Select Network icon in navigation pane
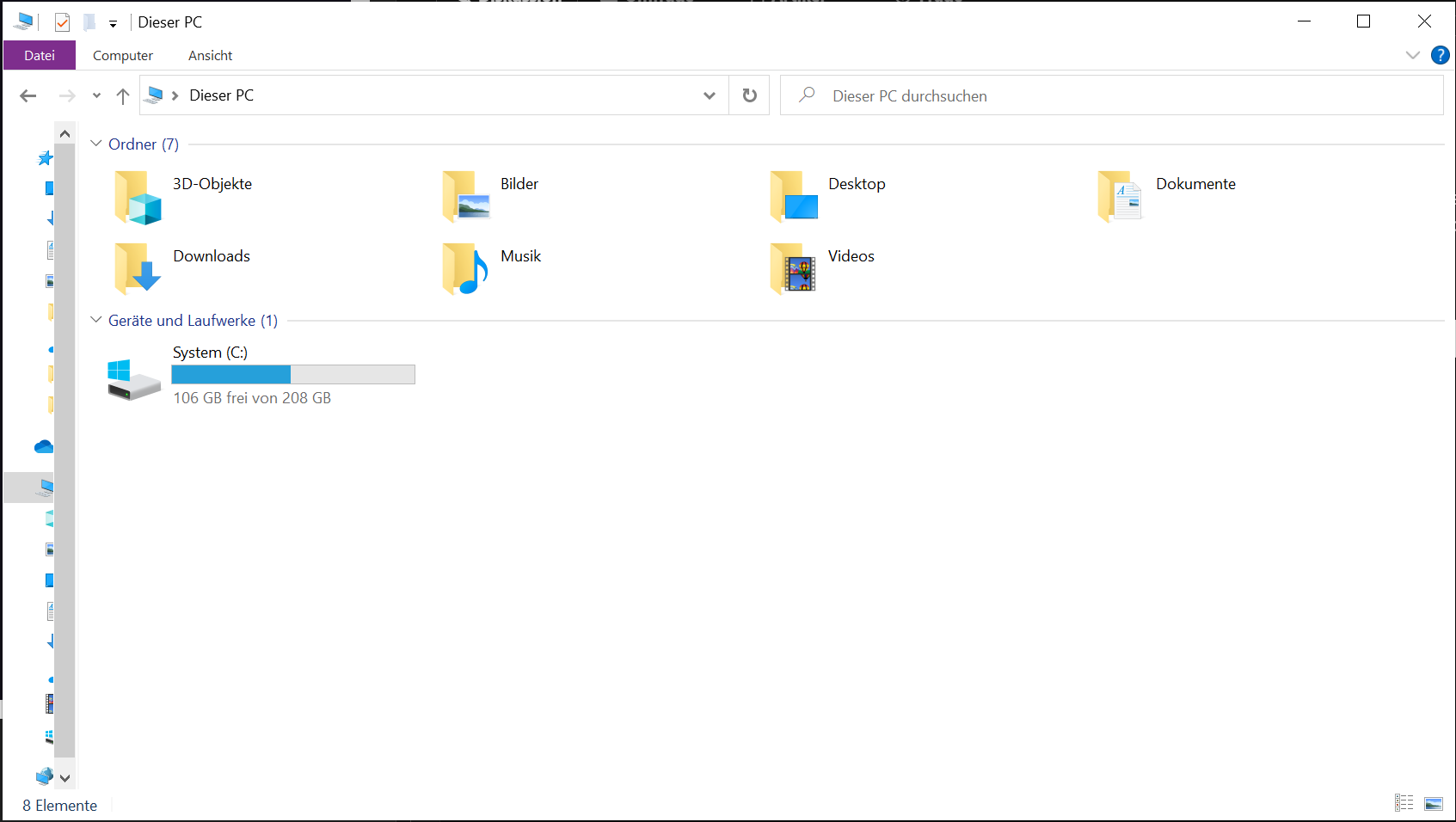The image size is (1456, 822). [x=45, y=776]
